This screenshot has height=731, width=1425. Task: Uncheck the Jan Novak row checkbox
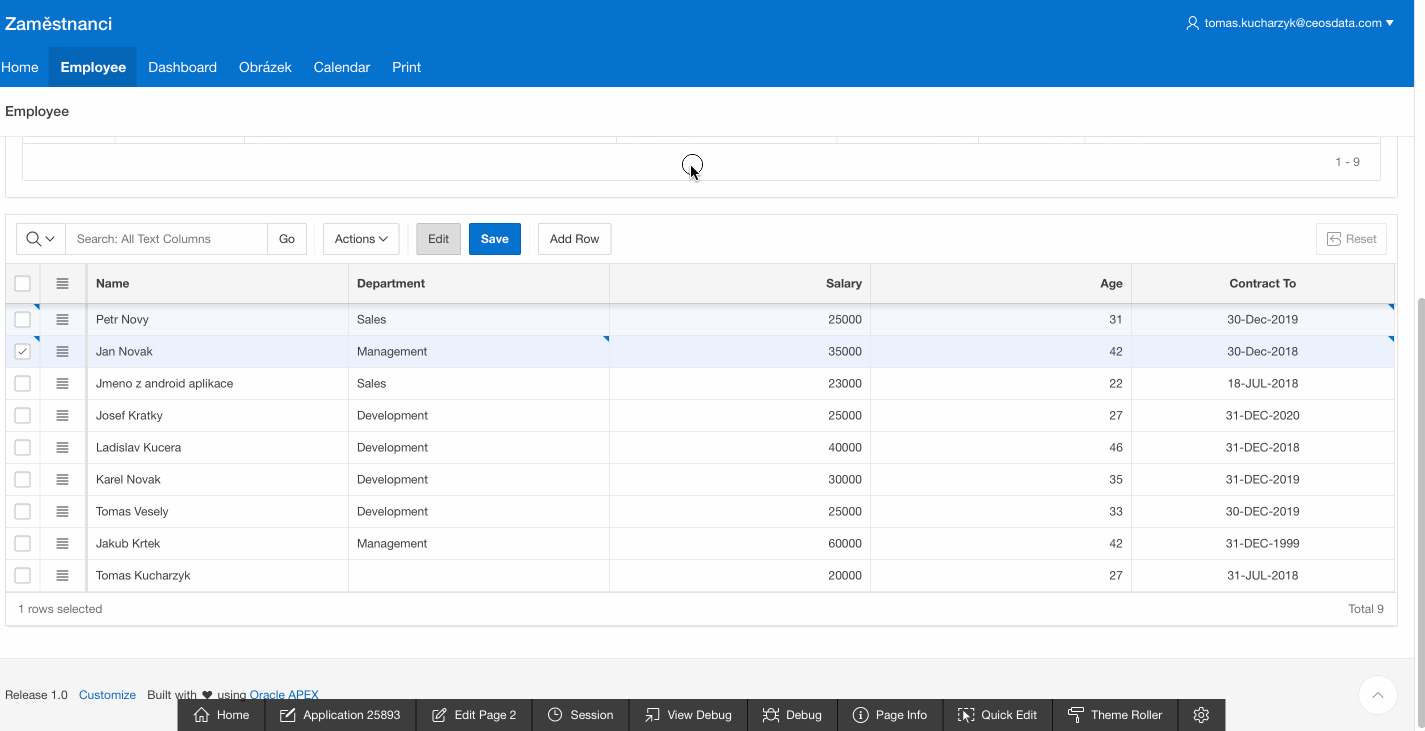22,352
